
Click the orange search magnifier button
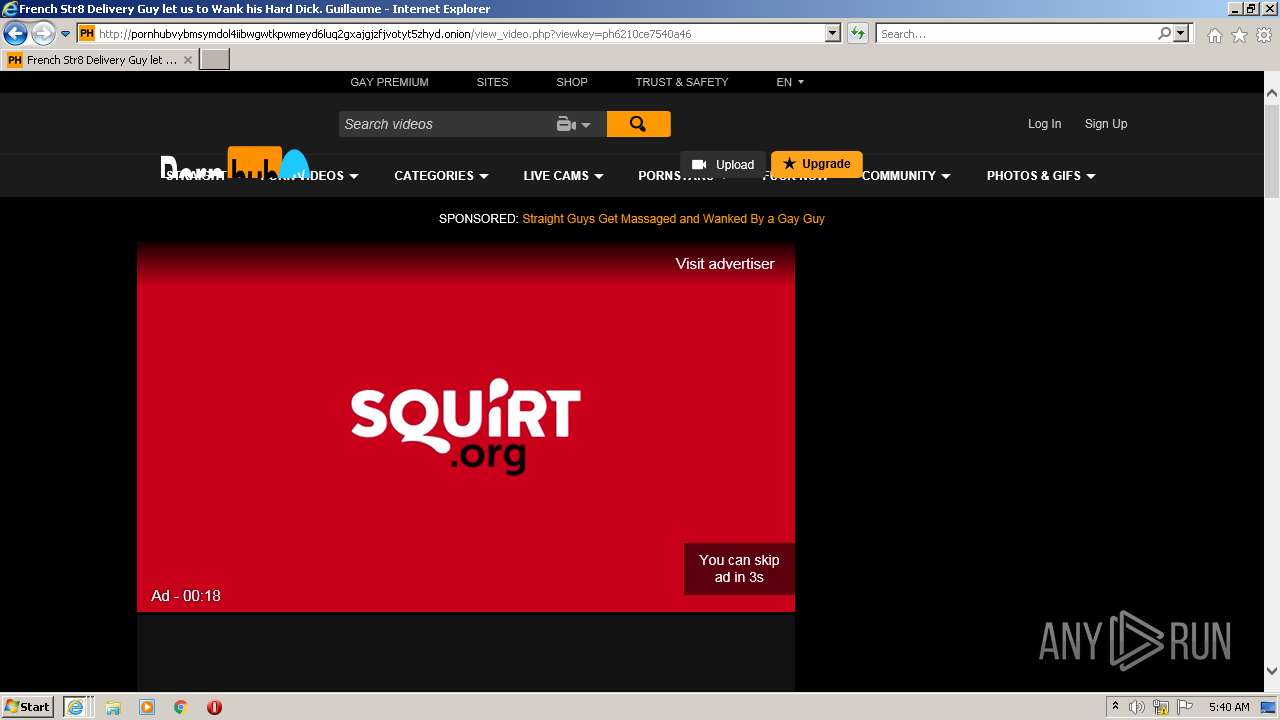pos(638,124)
